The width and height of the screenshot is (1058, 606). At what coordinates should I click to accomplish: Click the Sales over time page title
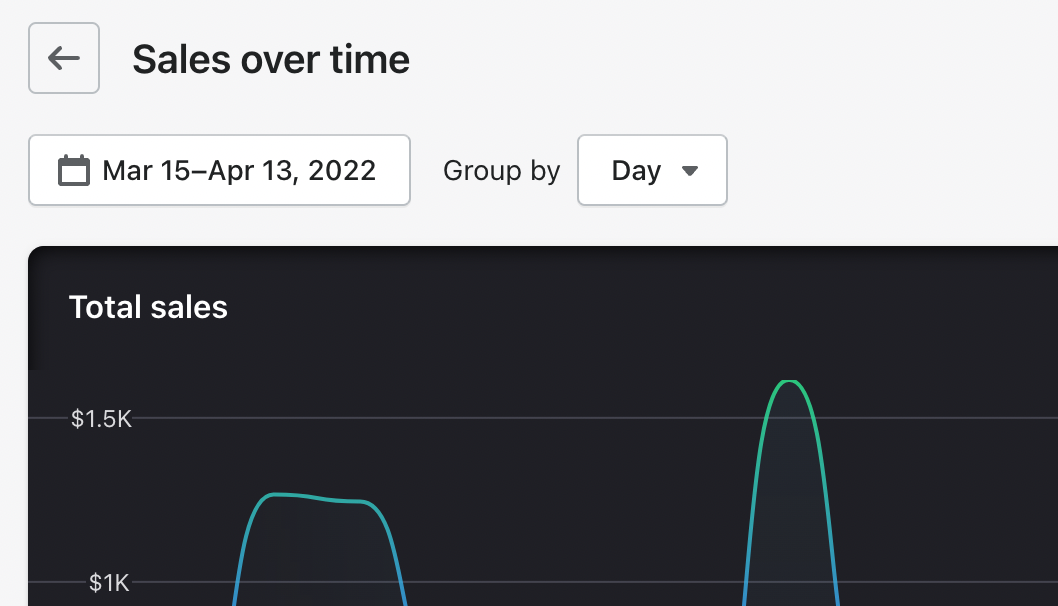pos(271,59)
